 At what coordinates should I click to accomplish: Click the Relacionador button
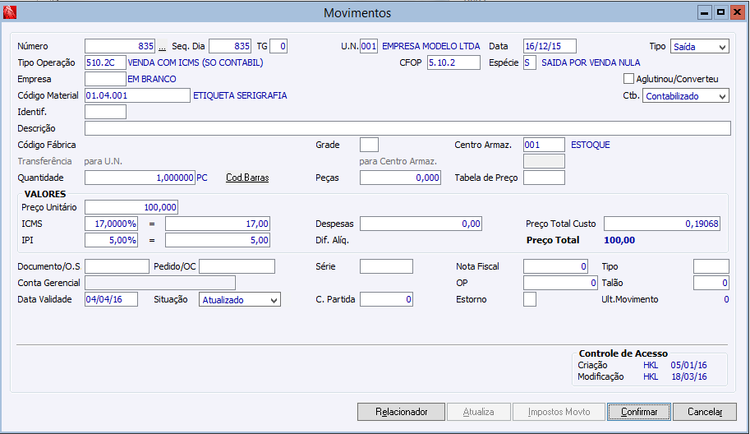tap(401, 412)
